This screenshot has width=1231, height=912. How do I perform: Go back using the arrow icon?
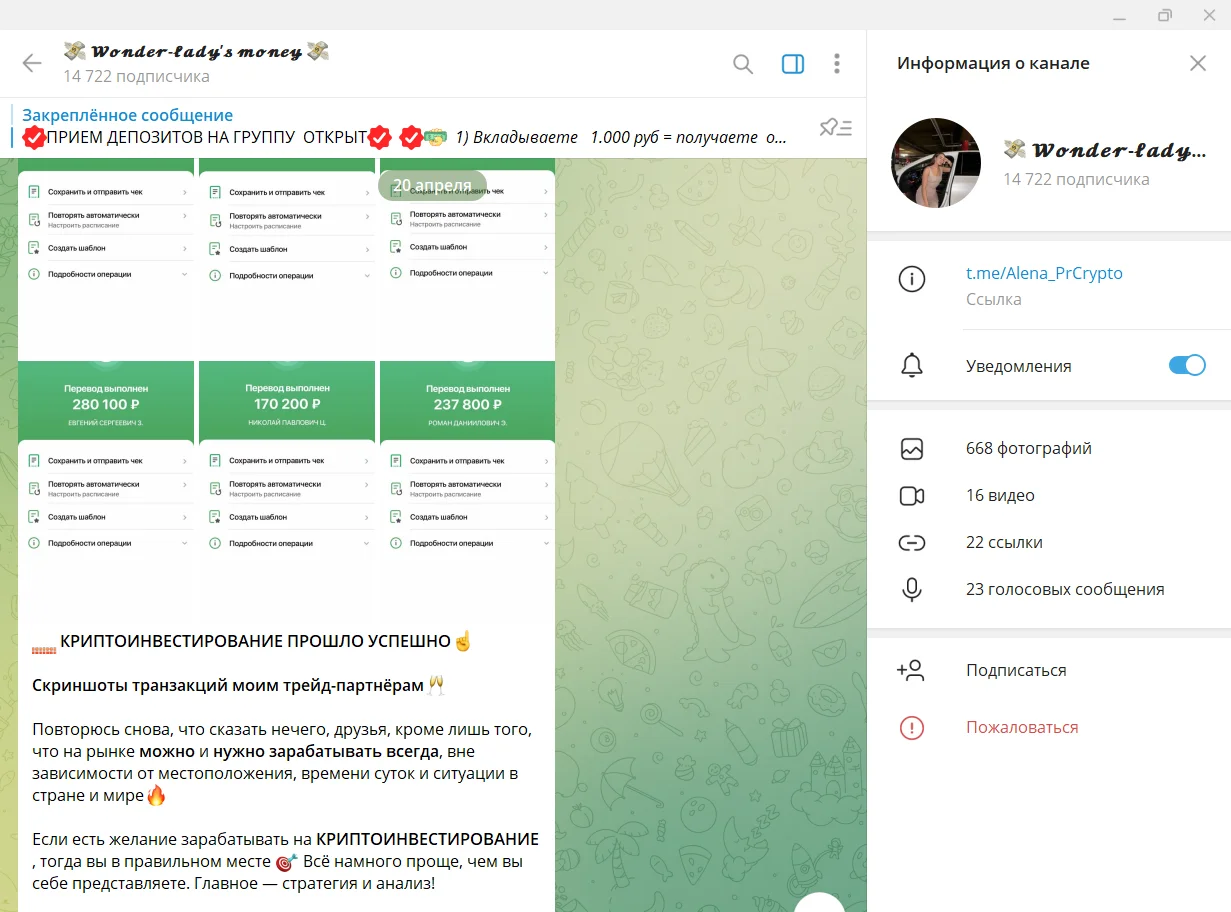(x=32, y=63)
